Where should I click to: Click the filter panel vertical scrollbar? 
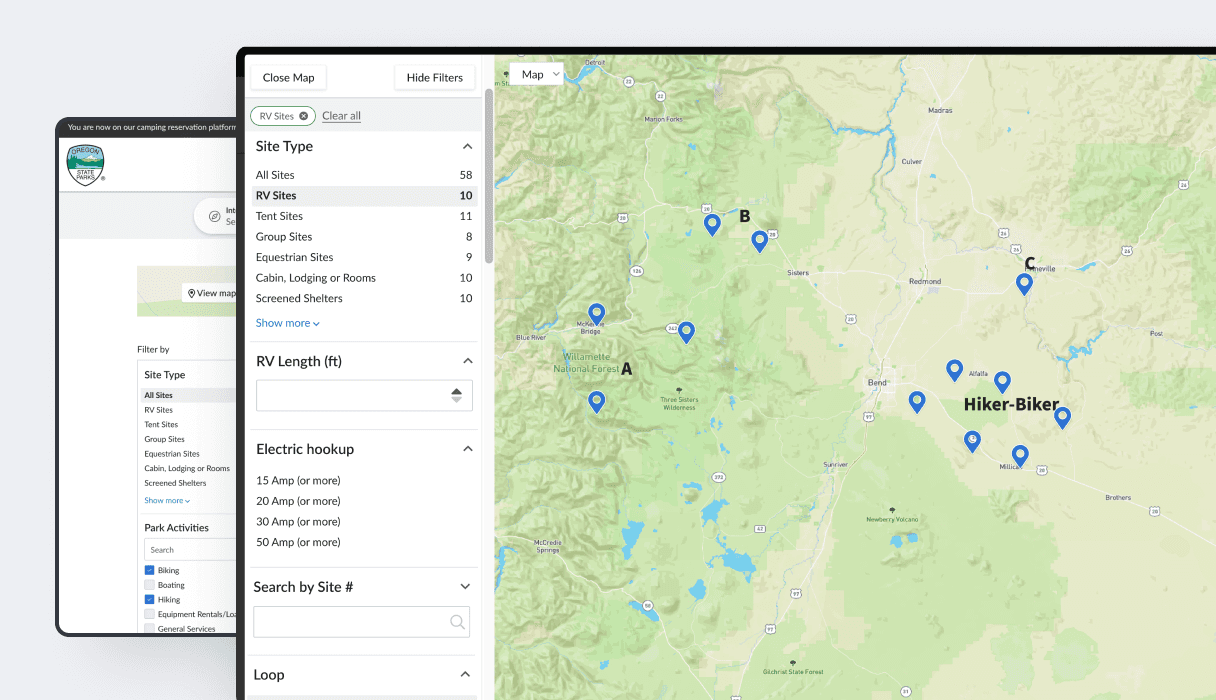click(x=488, y=176)
